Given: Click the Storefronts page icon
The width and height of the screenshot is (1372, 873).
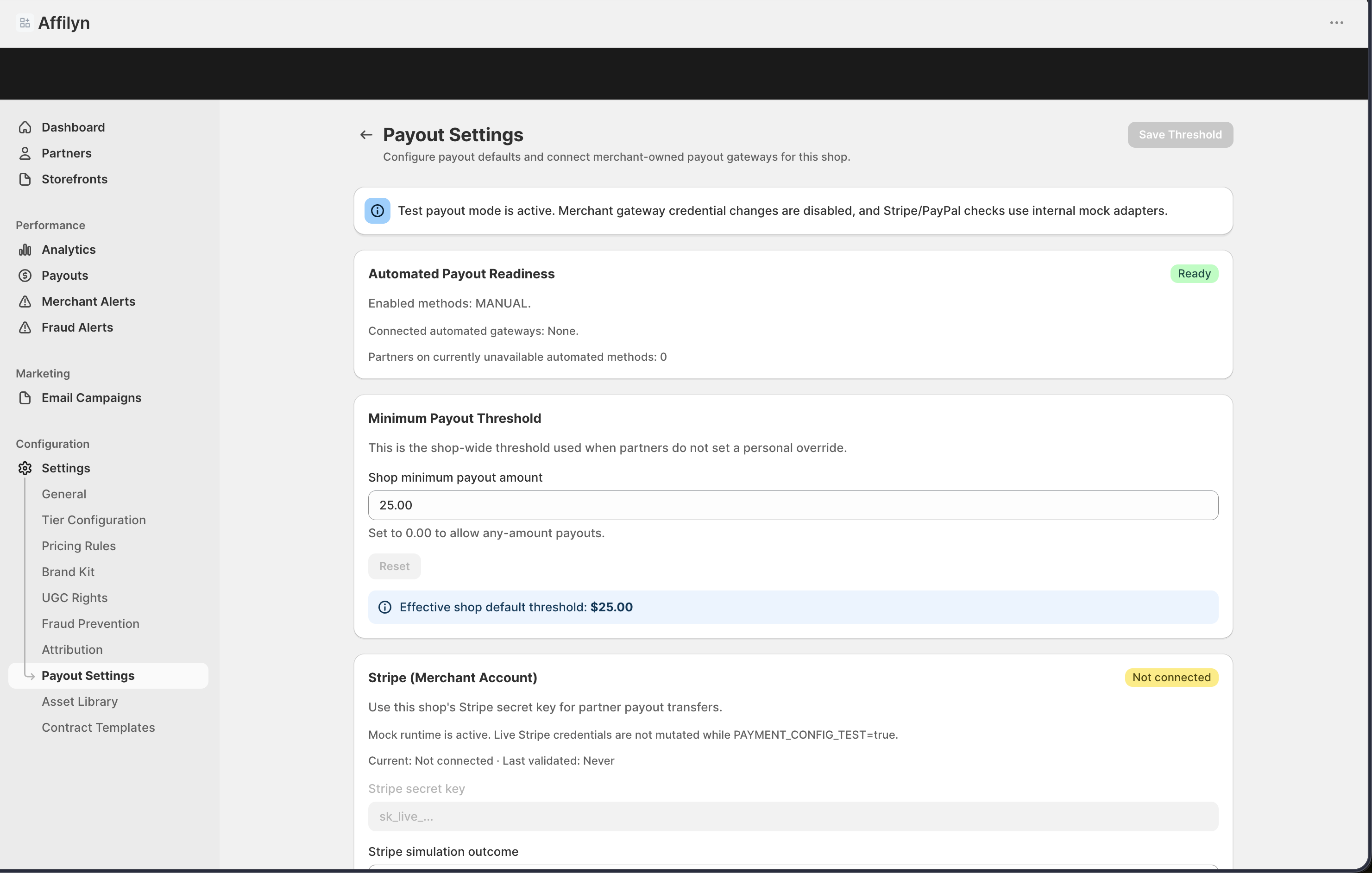Looking at the screenshot, I should 25,179.
